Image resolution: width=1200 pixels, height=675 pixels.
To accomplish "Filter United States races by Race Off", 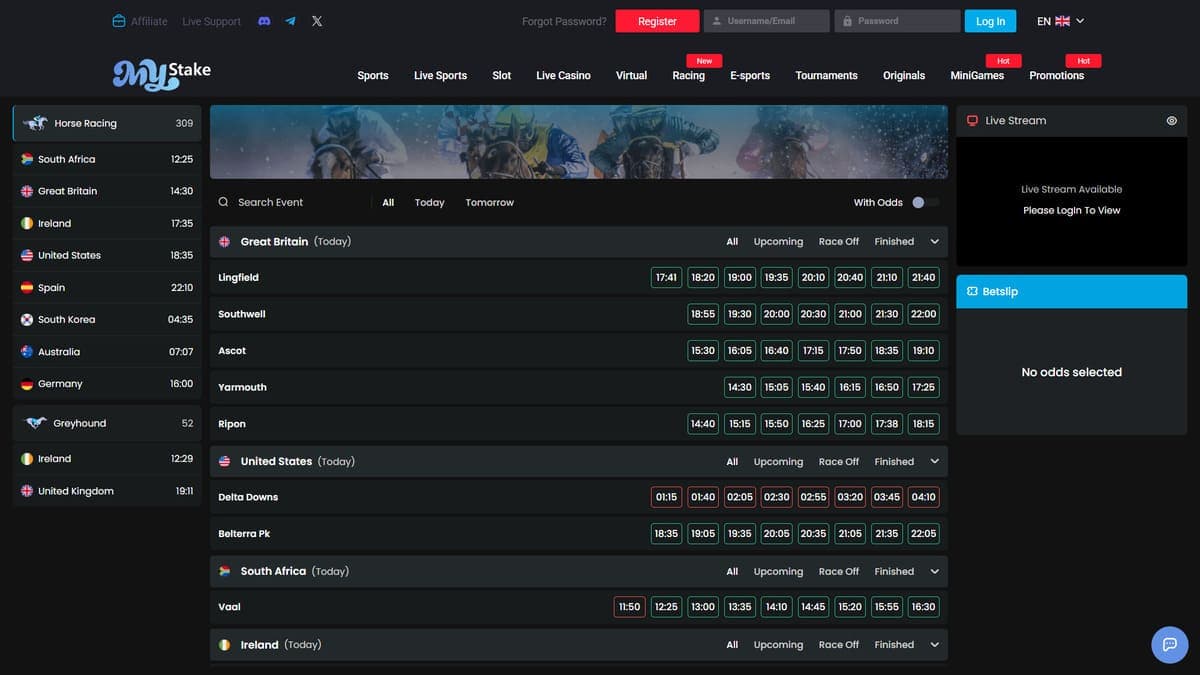I will (838, 462).
